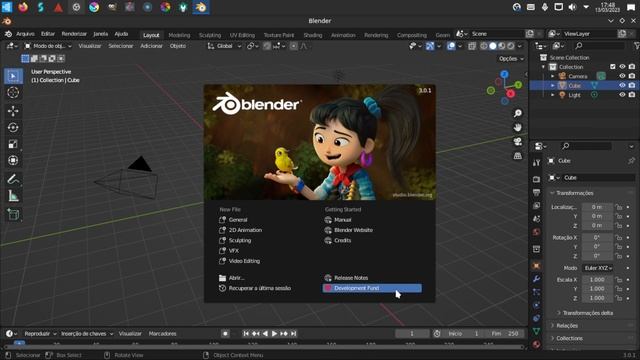This screenshot has width=640, height=360.
Task: Open the Output properties tab icon
Action: click(x=536, y=192)
